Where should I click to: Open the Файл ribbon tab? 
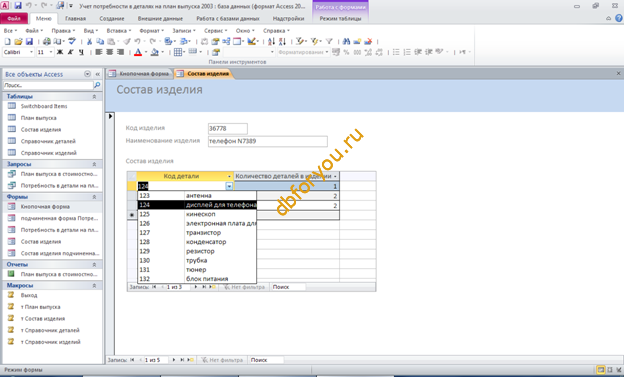pos(14,19)
